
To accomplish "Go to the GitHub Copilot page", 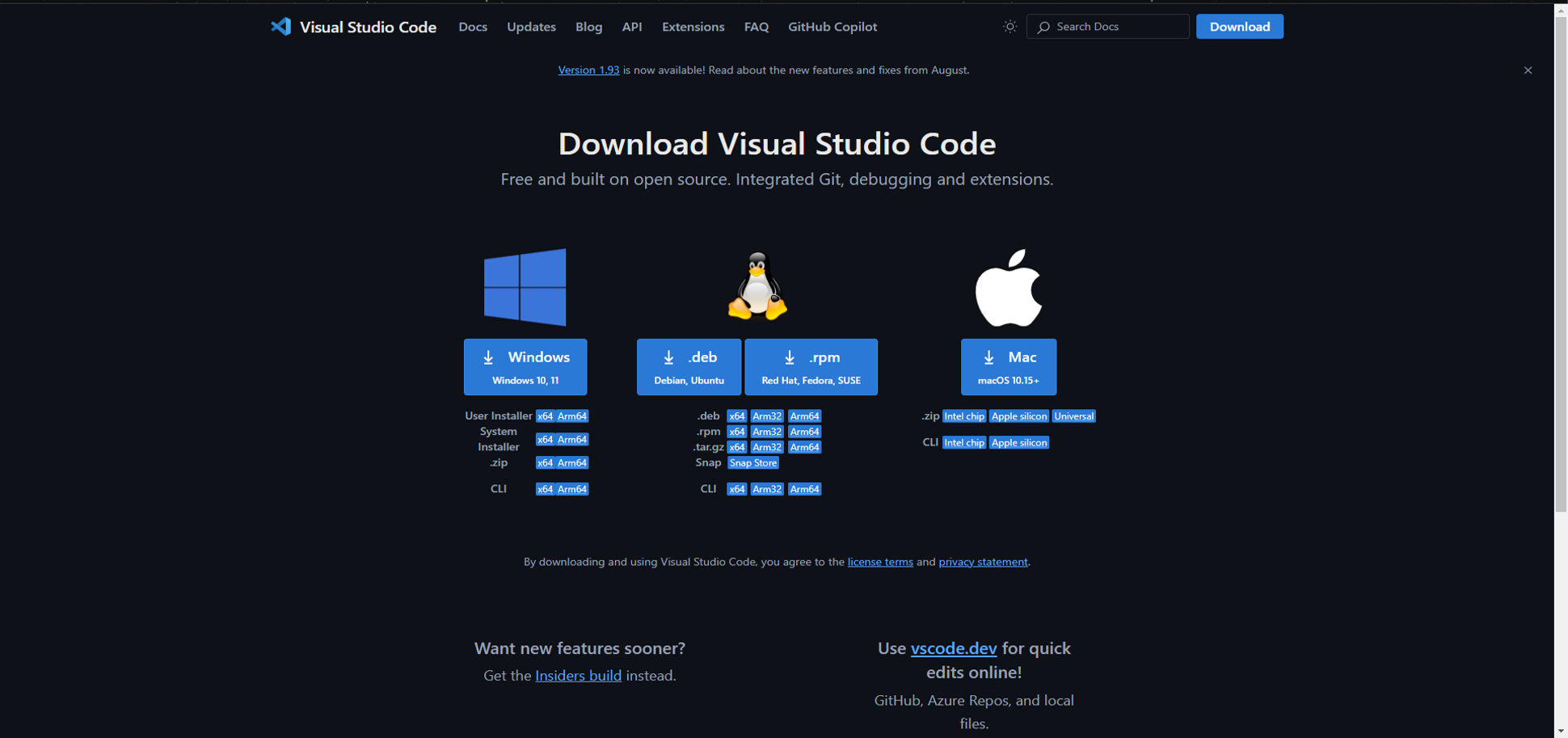I will pos(832,27).
